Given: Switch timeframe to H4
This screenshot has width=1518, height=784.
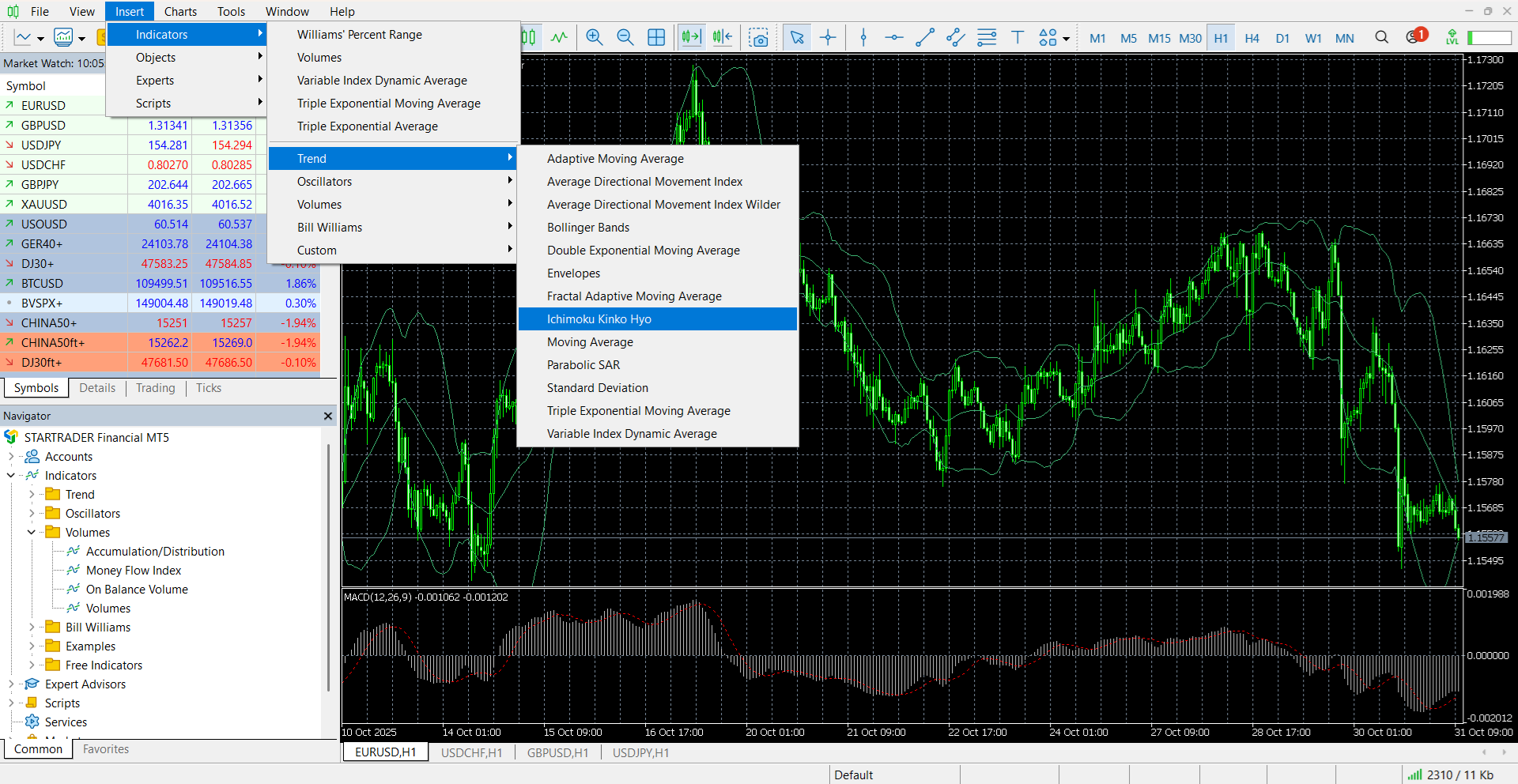Looking at the screenshot, I should 1252,38.
